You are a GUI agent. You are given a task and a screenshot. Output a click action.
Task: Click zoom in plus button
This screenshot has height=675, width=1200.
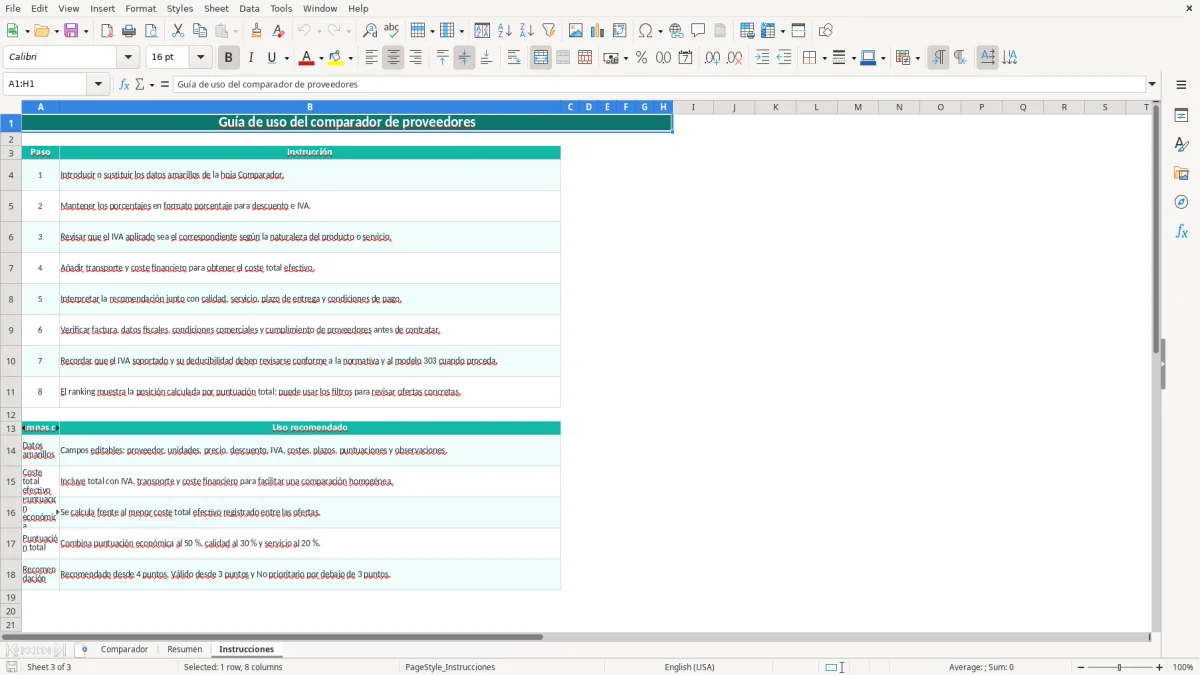(1160, 667)
